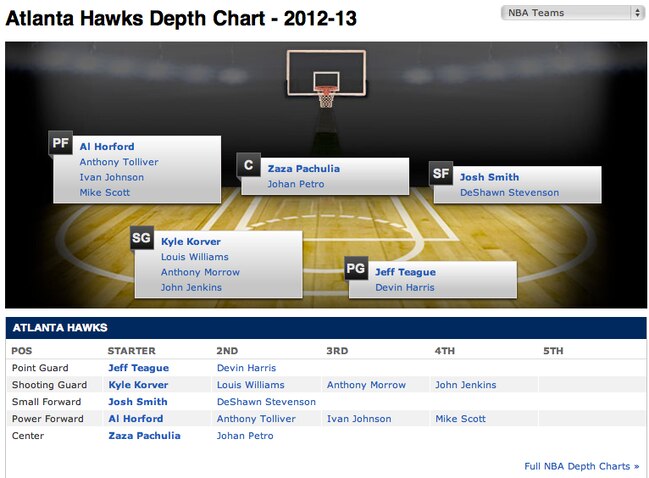
Task: Open Josh Smith in court SF box
Action: [489, 177]
